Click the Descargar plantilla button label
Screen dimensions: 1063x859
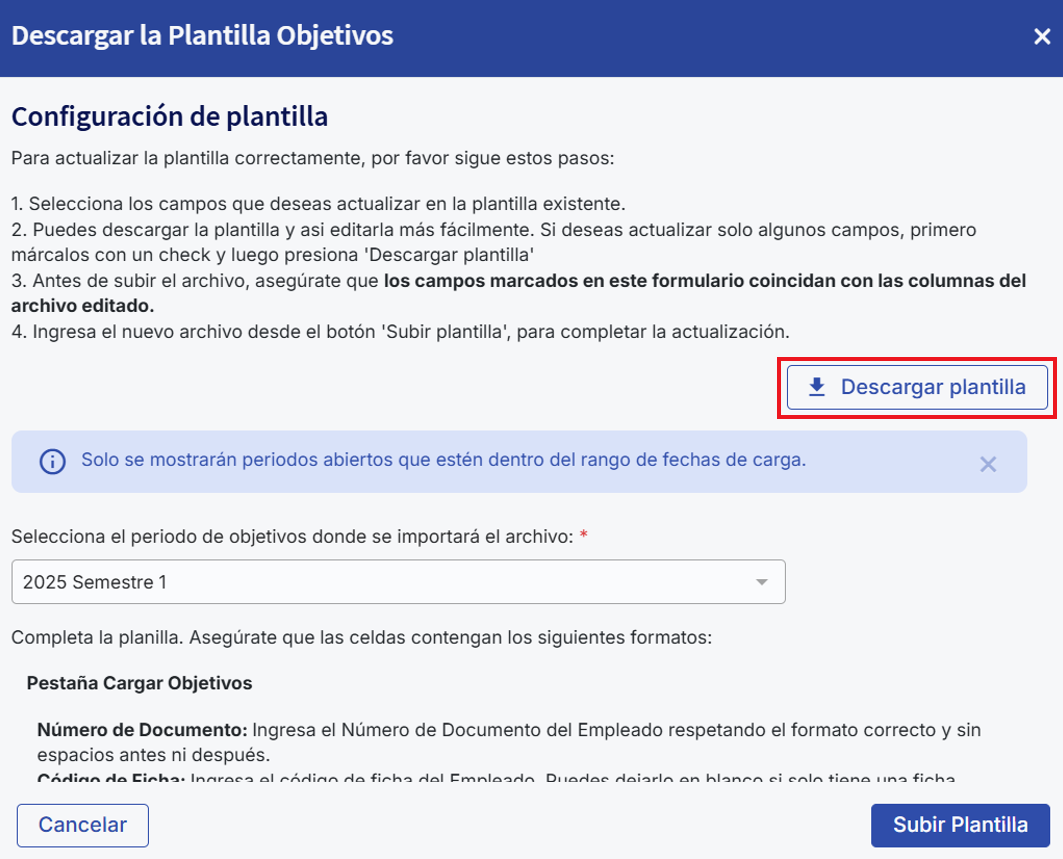933,387
